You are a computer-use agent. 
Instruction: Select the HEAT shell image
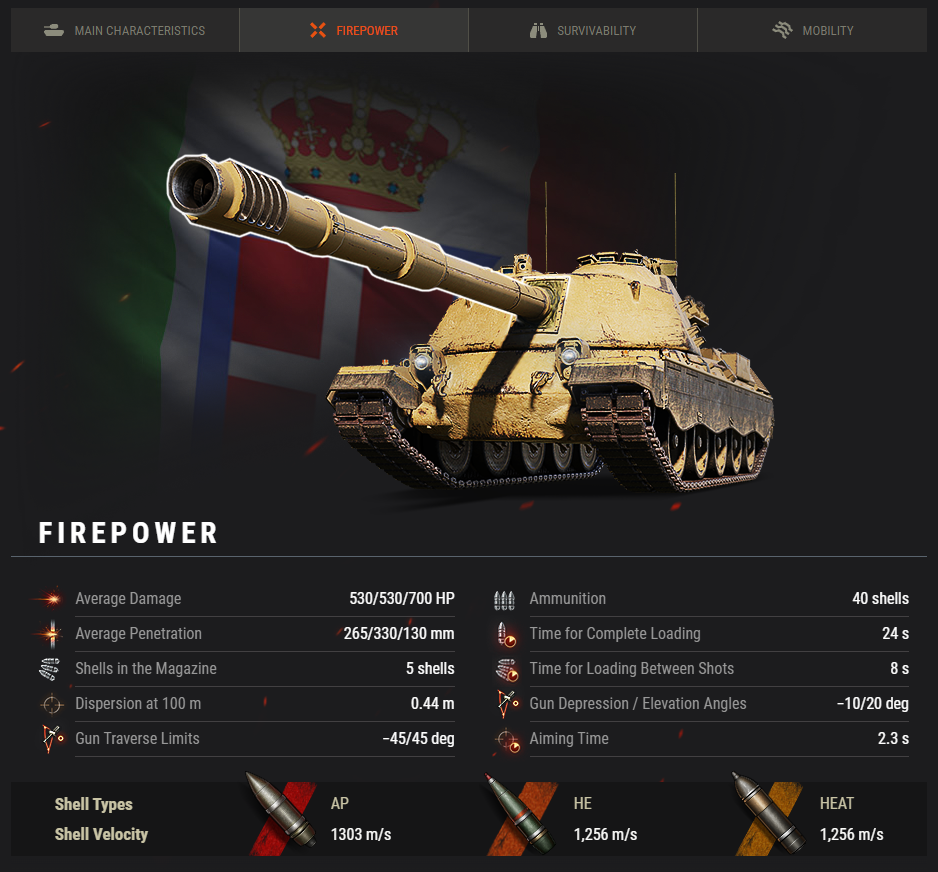point(768,813)
